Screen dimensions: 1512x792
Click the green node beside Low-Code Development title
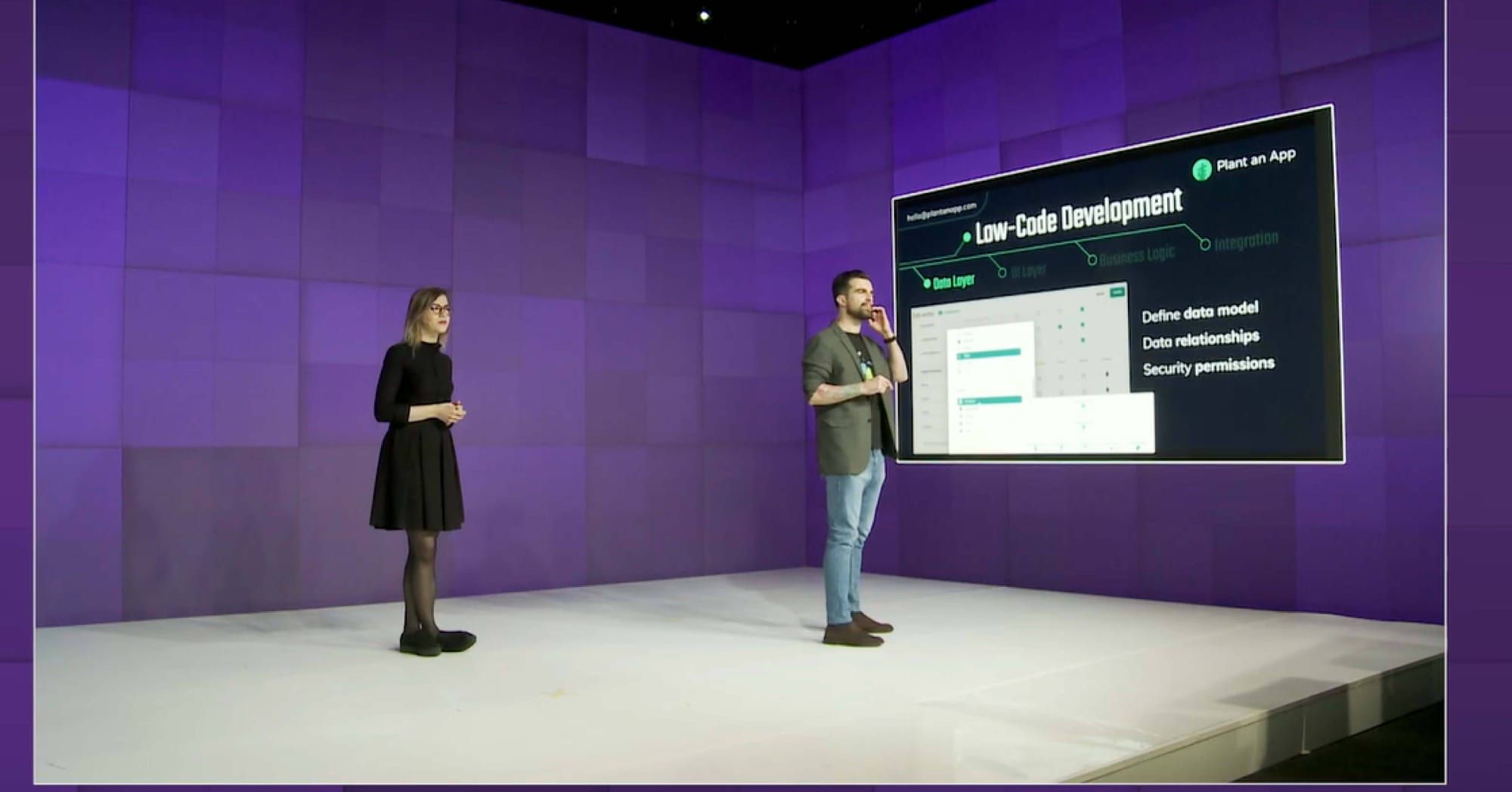(x=966, y=238)
